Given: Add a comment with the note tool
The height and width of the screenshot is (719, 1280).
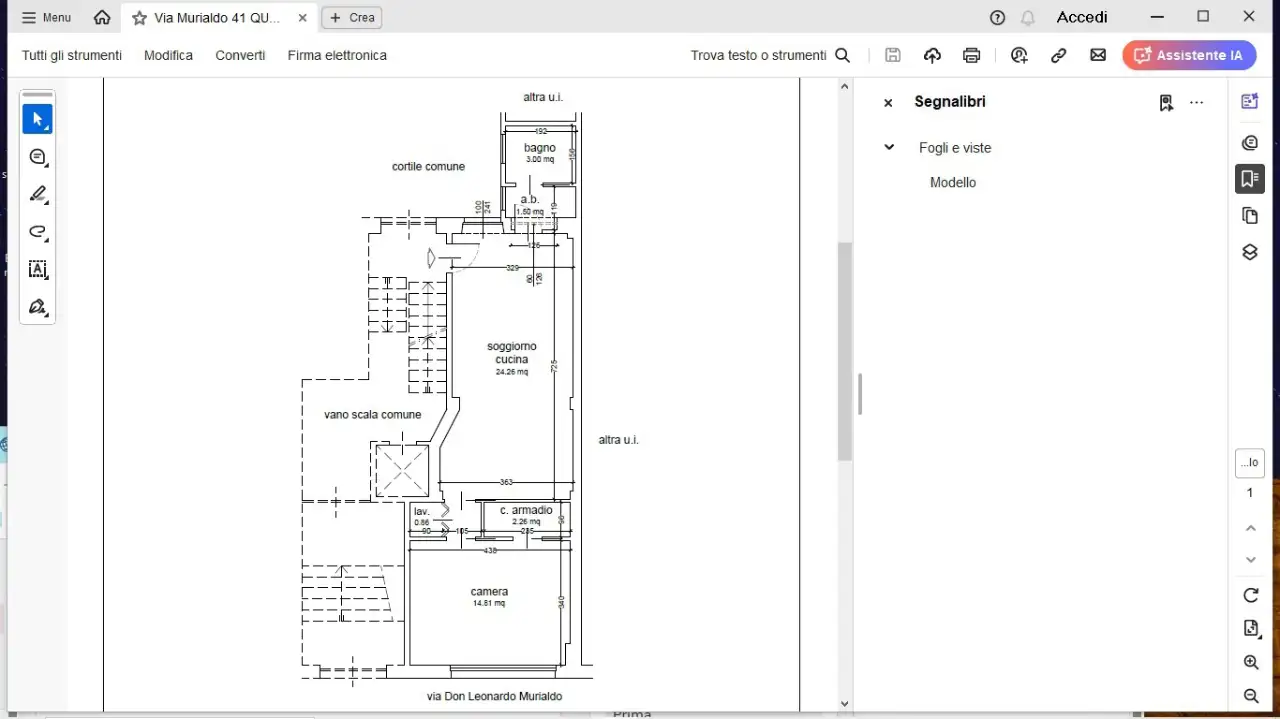Looking at the screenshot, I should (38, 157).
